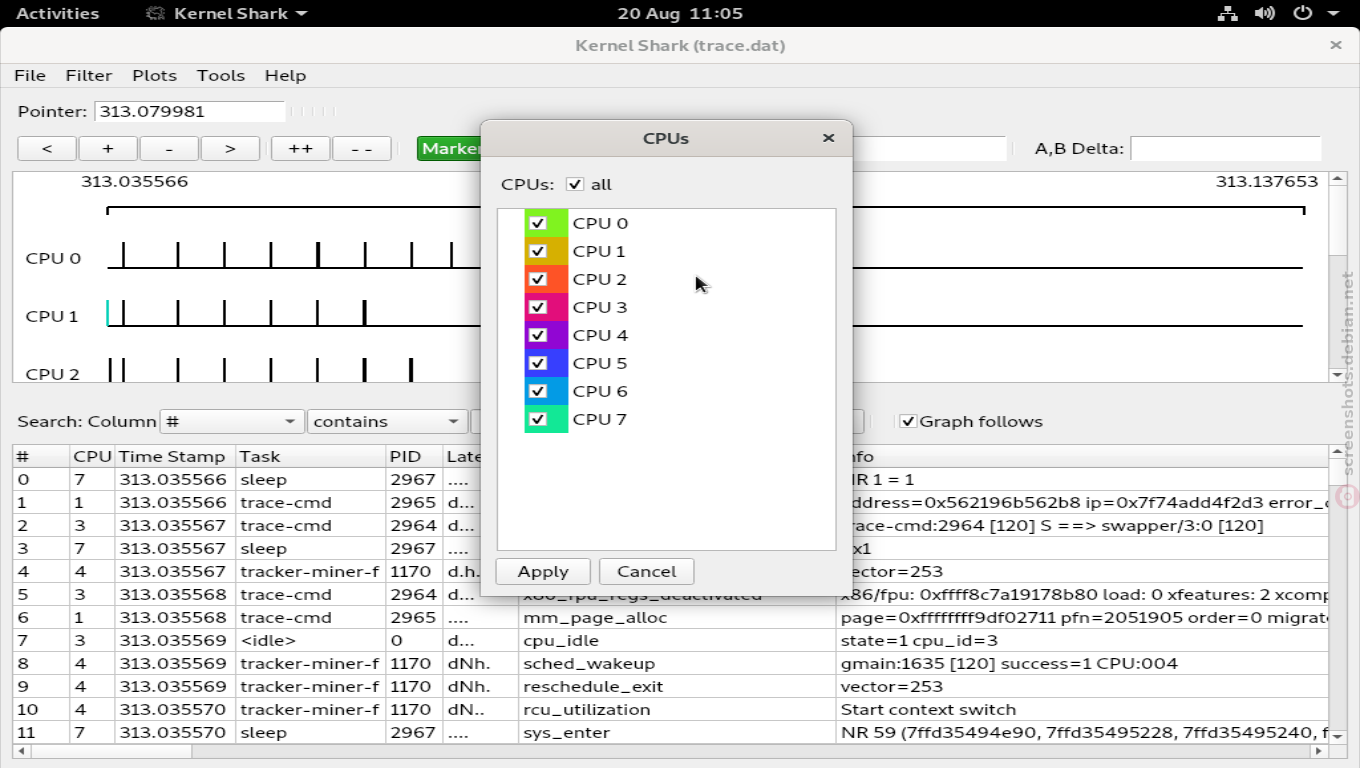
Task: Click the quick zoom out '- -' button
Action: (x=361, y=148)
